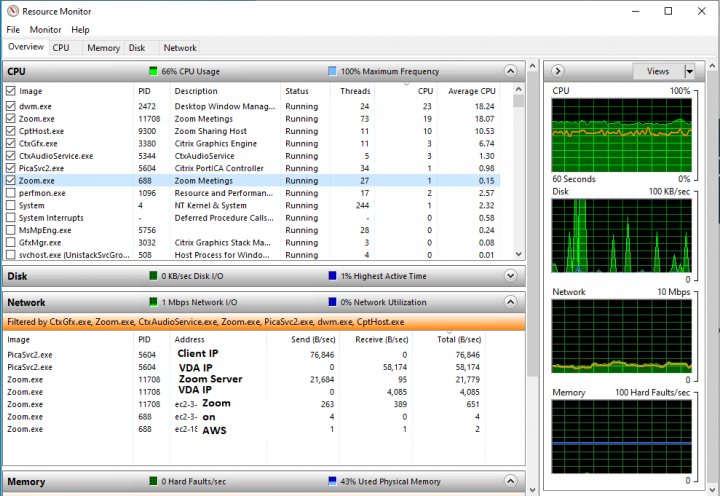Click the CPU process list vertical scrollbar
Image resolution: width=720 pixels, height=496 pixels.
click(518, 180)
